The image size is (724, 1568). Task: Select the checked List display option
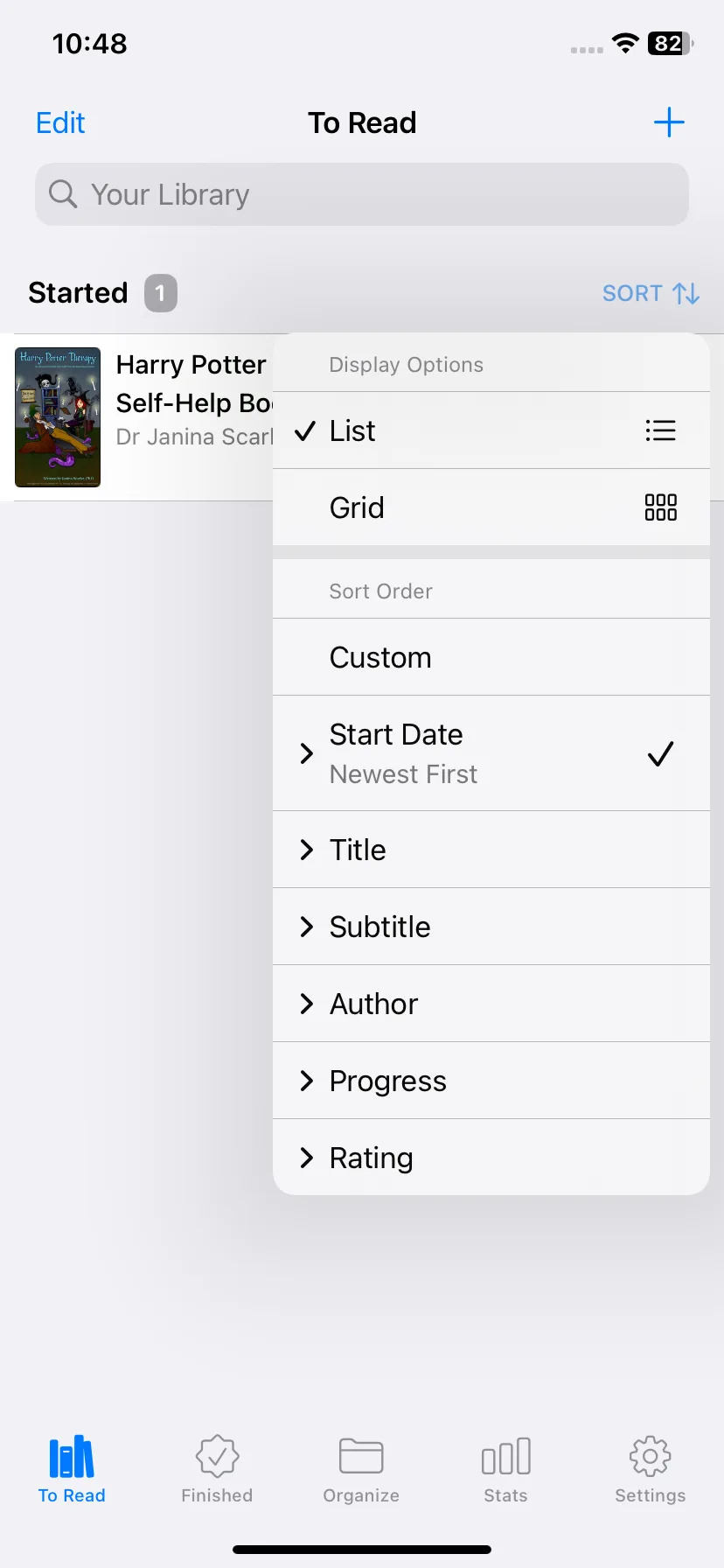pyautogui.click(x=491, y=430)
